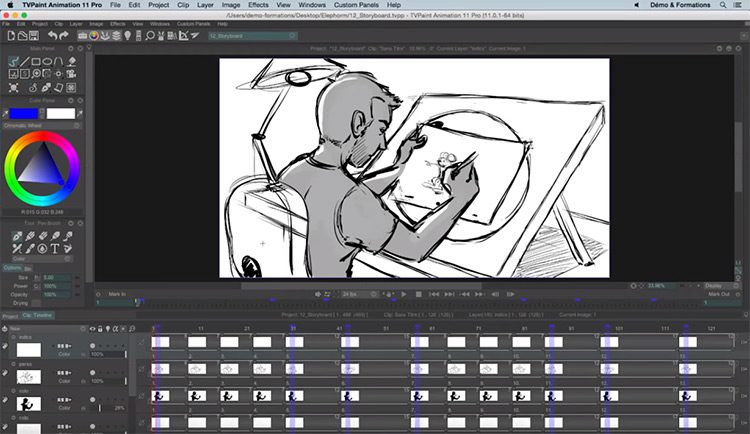Click the redo arrow in toolbar
This screenshot has width=750, height=434.
(64, 36)
